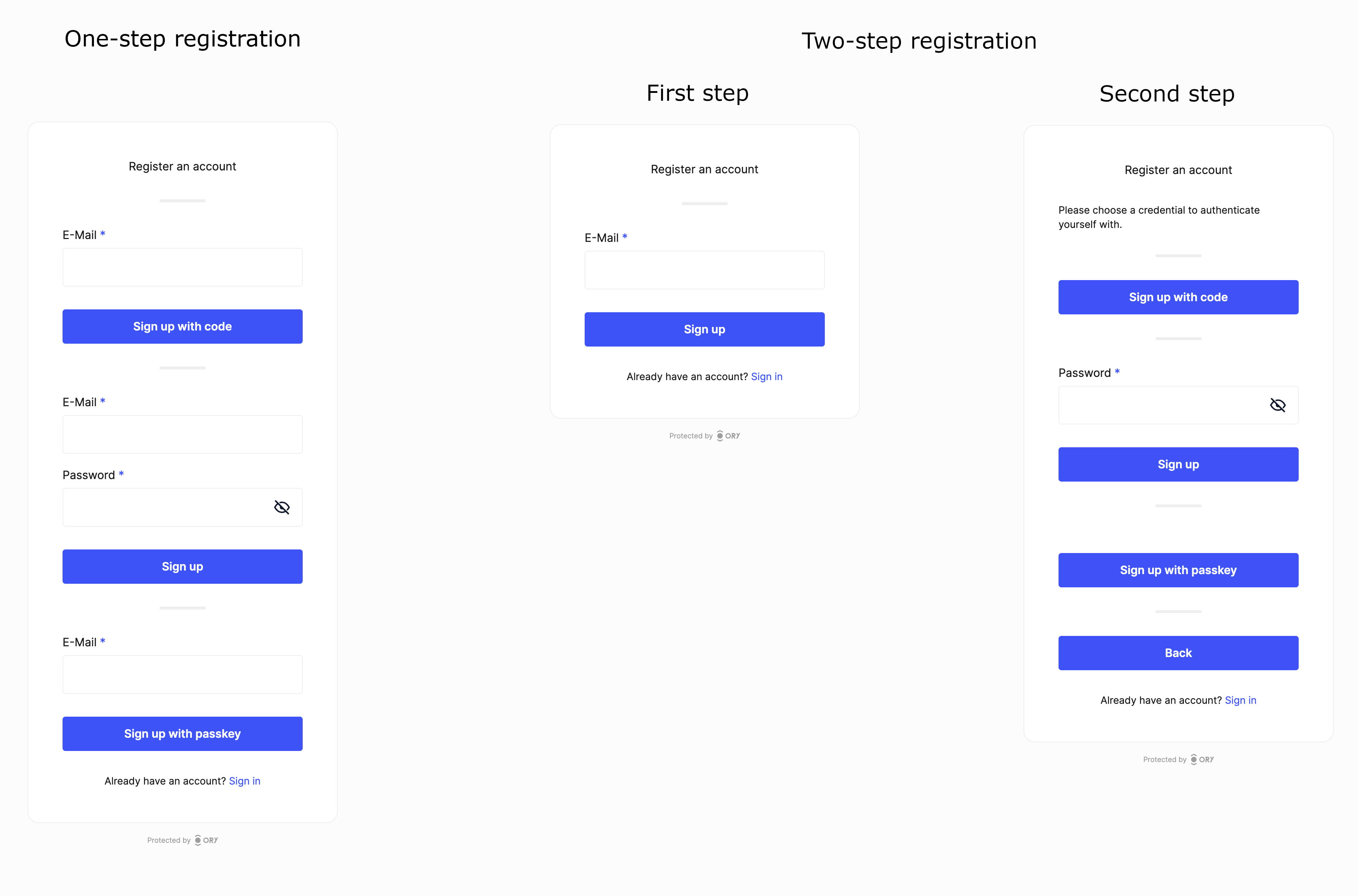This screenshot has height=896, width=1358.
Task: Toggle password visibility in second step form
Action: pos(1278,404)
